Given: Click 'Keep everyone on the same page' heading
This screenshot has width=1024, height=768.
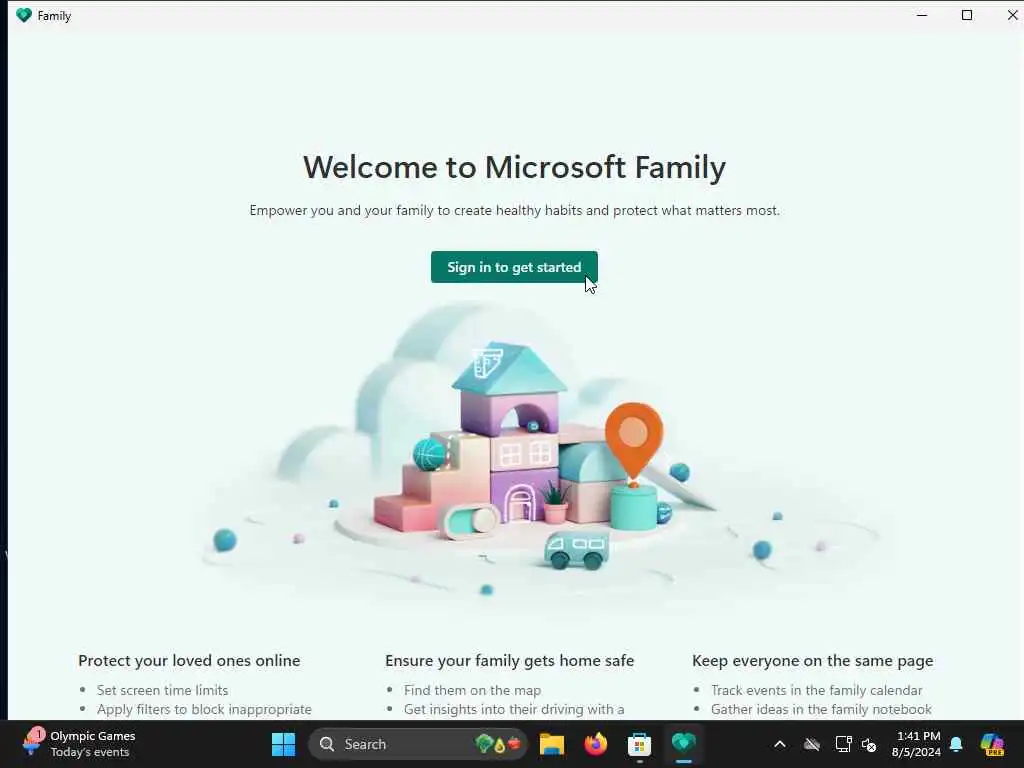Looking at the screenshot, I should tap(812, 661).
